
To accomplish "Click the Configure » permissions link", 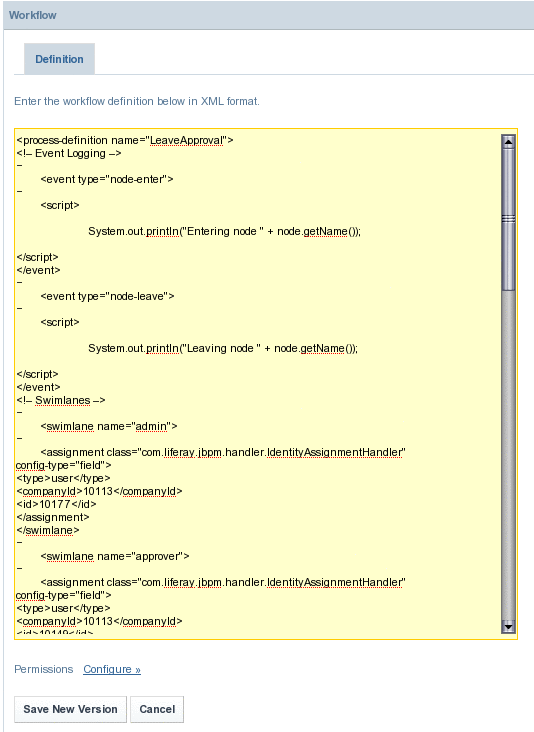I will (112, 669).
